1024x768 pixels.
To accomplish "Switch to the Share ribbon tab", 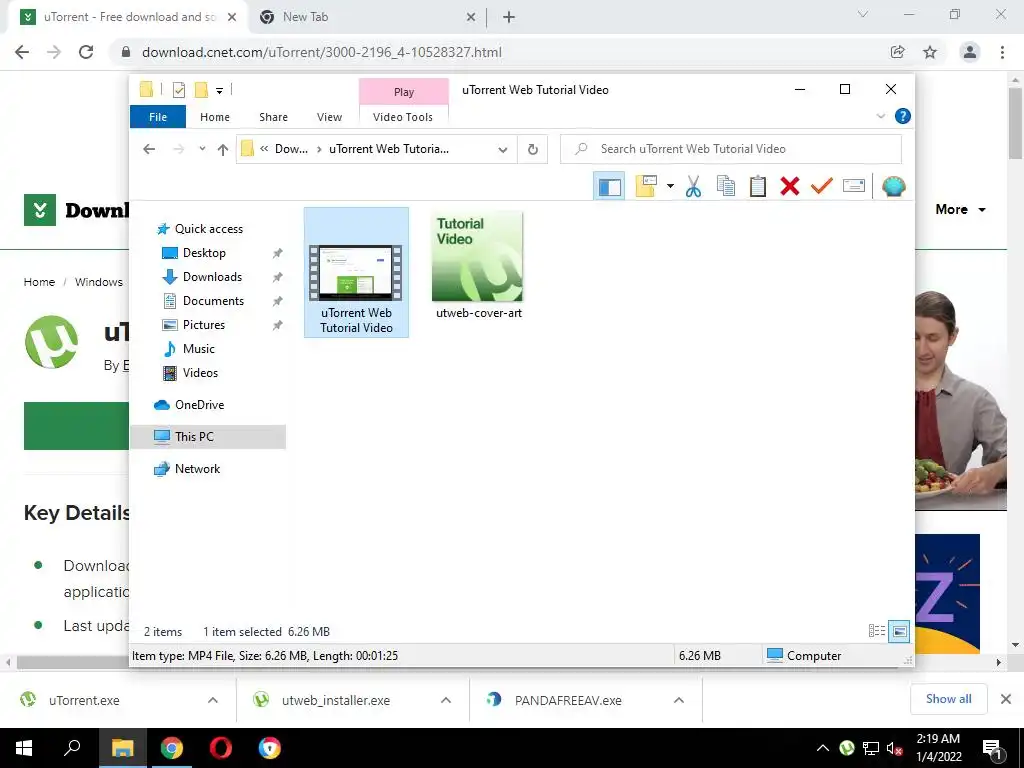I will (273, 117).
